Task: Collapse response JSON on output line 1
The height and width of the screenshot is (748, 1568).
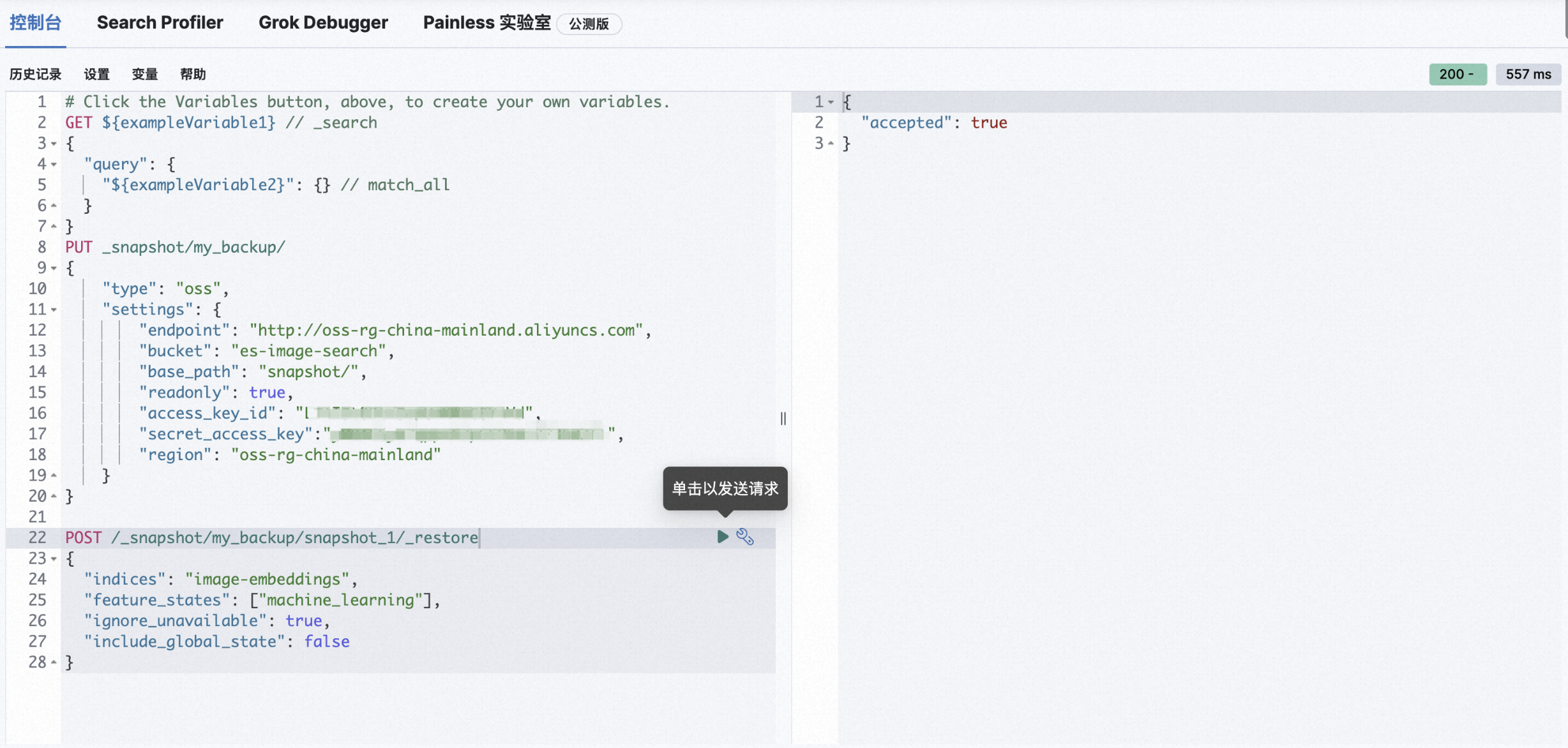Action: [x=831, y=102]
